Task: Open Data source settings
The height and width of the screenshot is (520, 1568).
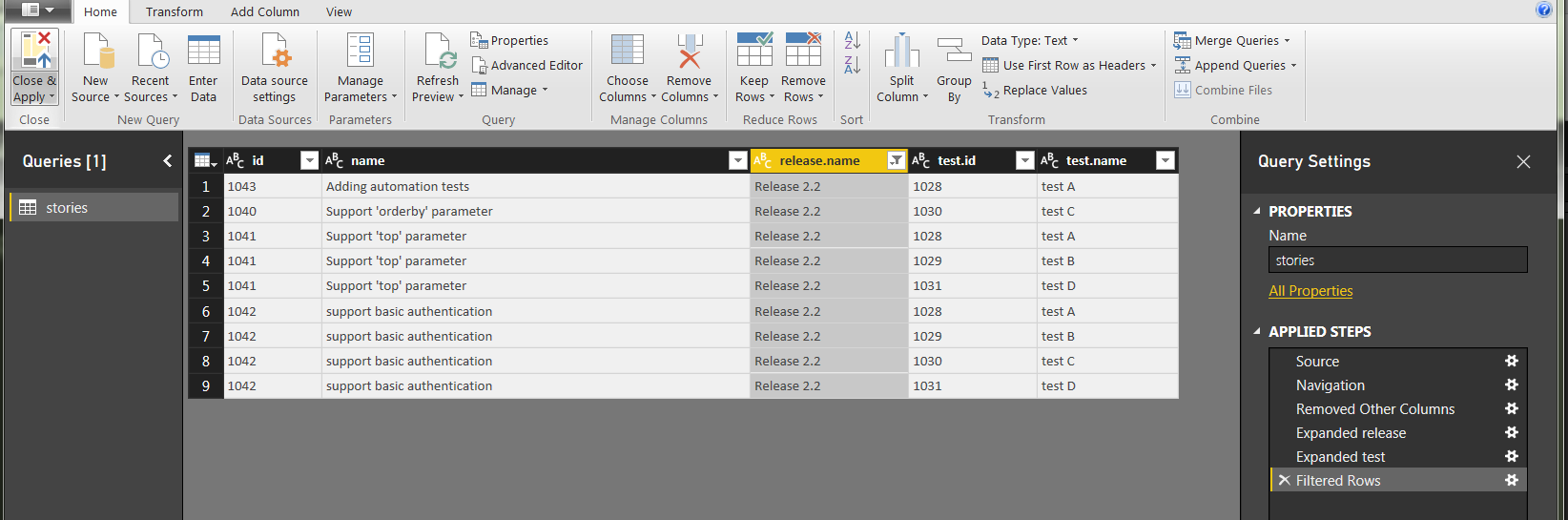Action: point(275,52)
